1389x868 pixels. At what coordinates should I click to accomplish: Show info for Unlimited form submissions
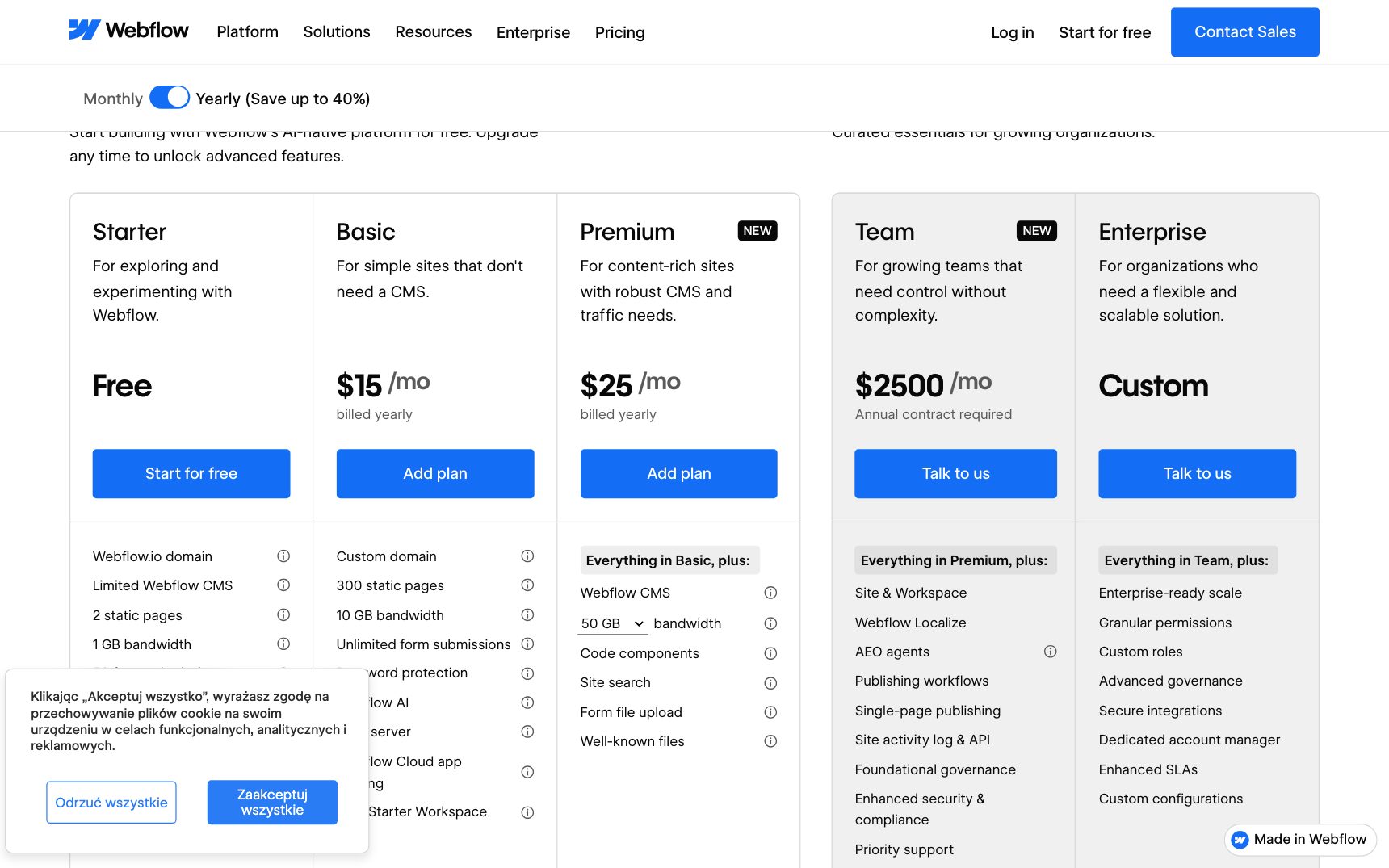[527, 644]
